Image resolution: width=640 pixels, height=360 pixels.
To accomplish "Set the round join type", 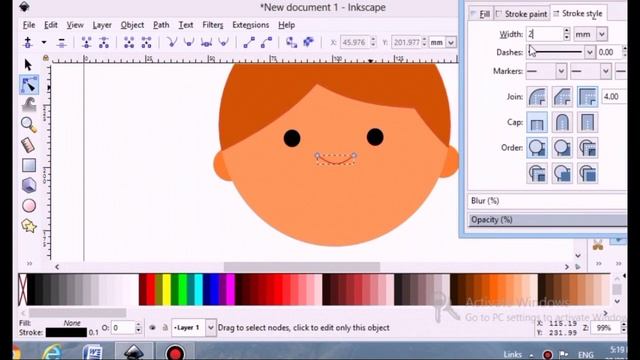I will [x=537, y=97].
